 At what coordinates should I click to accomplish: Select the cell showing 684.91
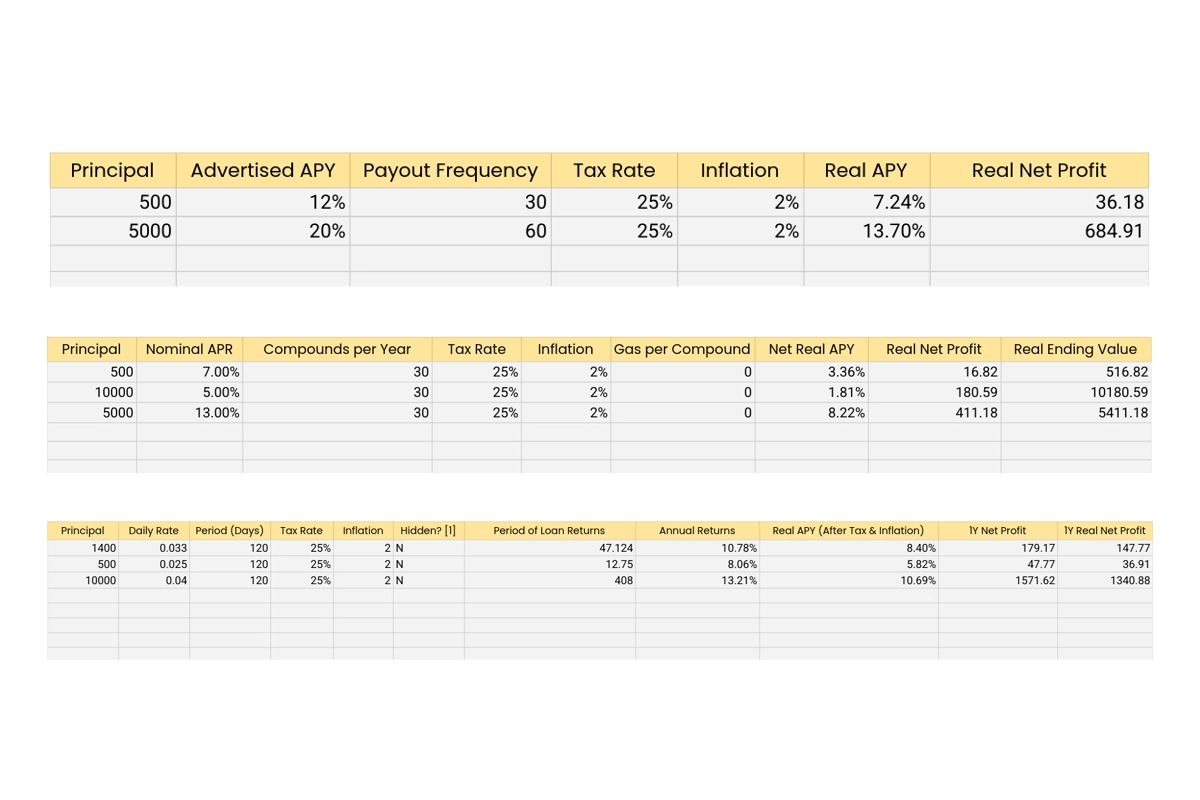1039,231
